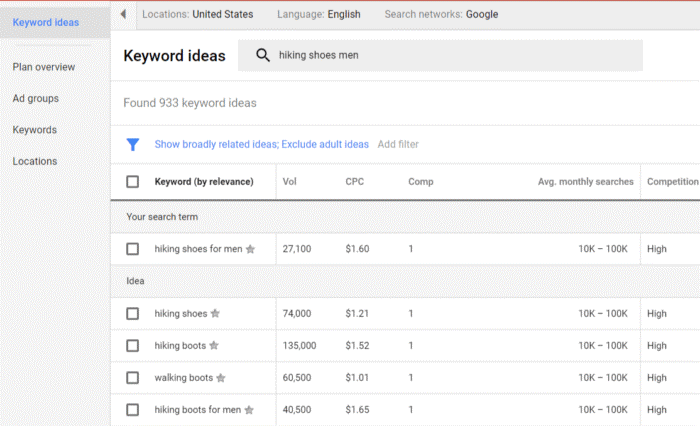Star the walking boots keyword

pos(221,378)
